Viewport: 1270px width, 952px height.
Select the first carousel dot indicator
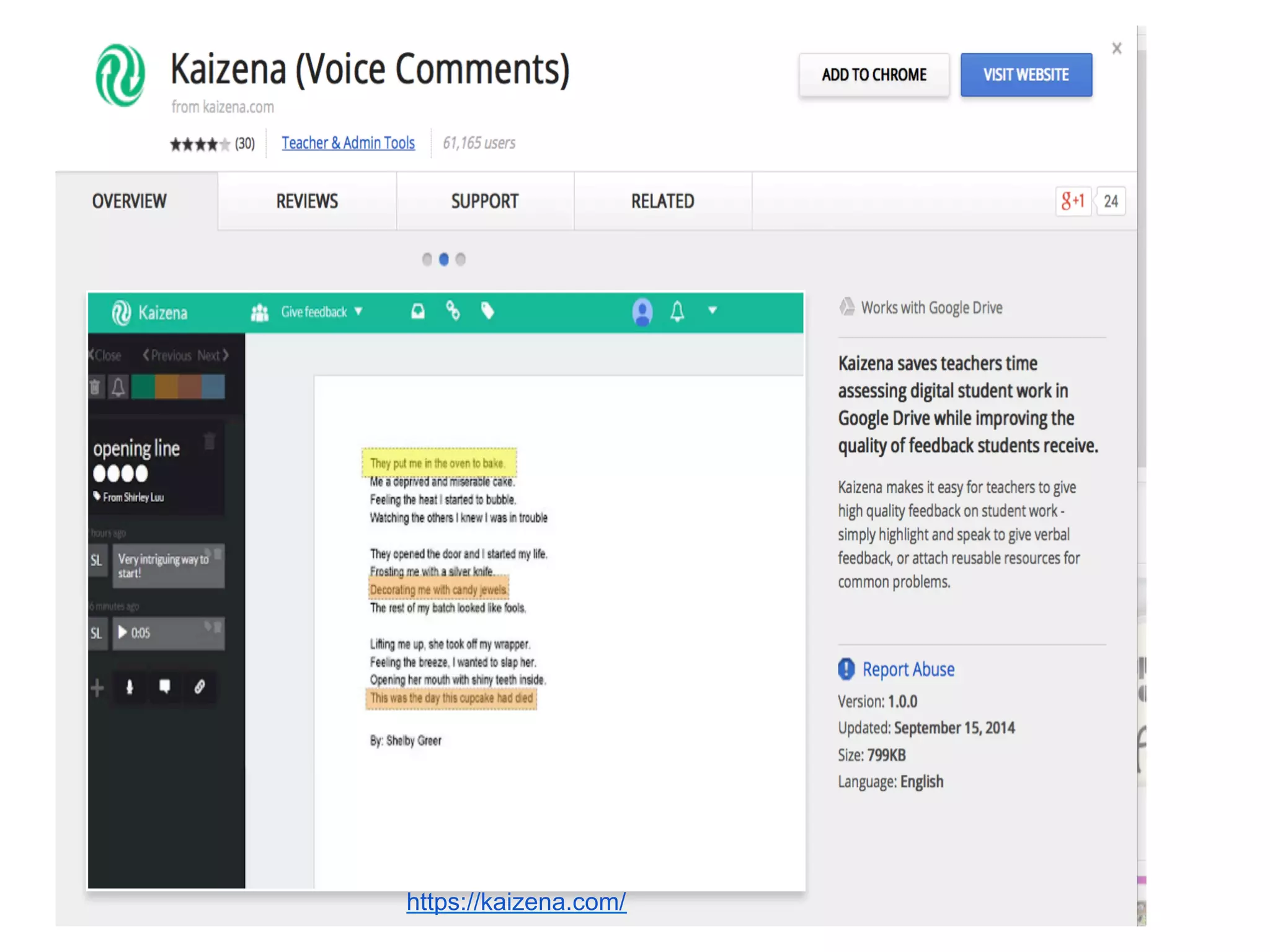click(427, 259)
